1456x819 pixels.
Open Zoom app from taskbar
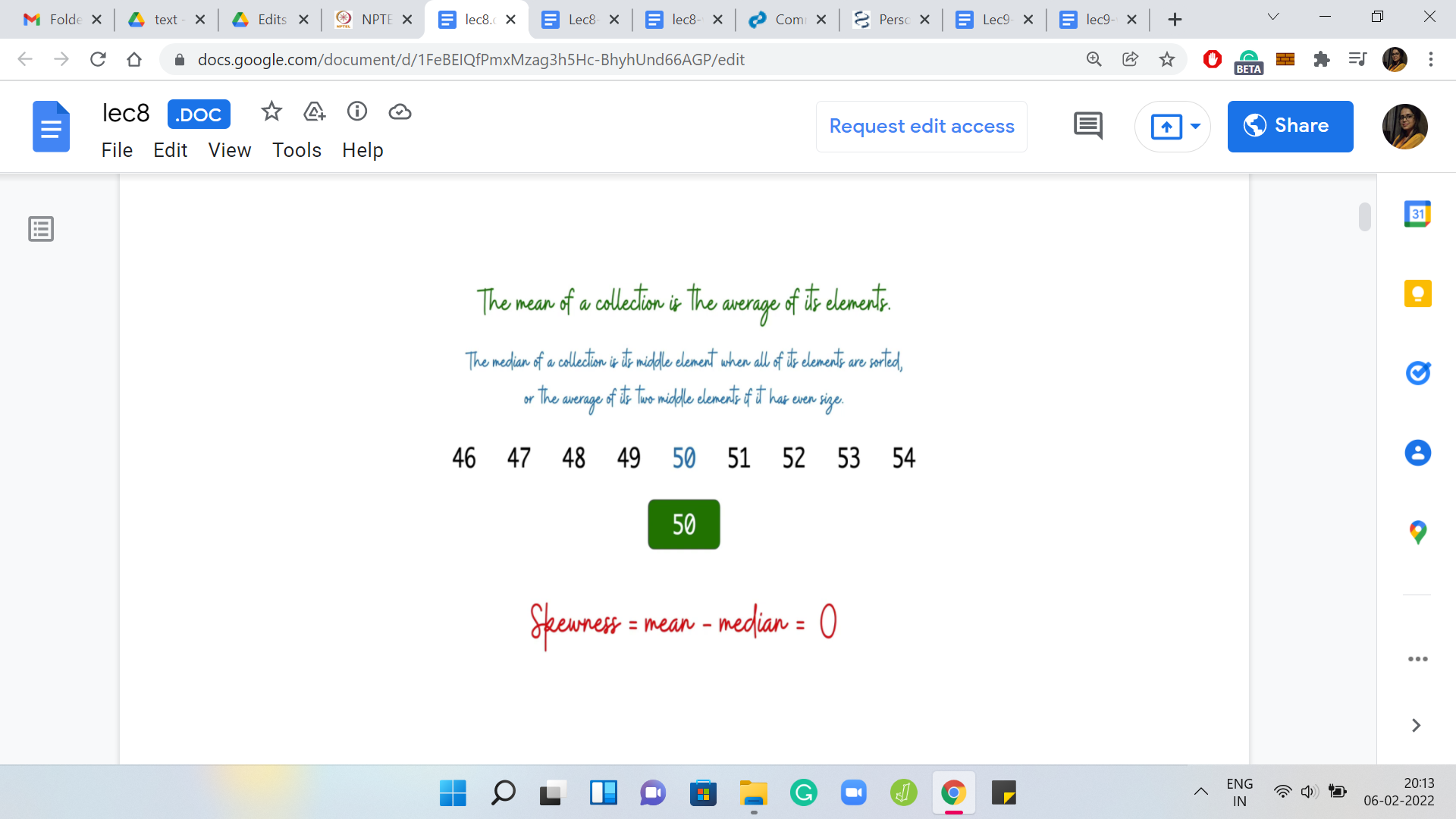tap(854, 793)
